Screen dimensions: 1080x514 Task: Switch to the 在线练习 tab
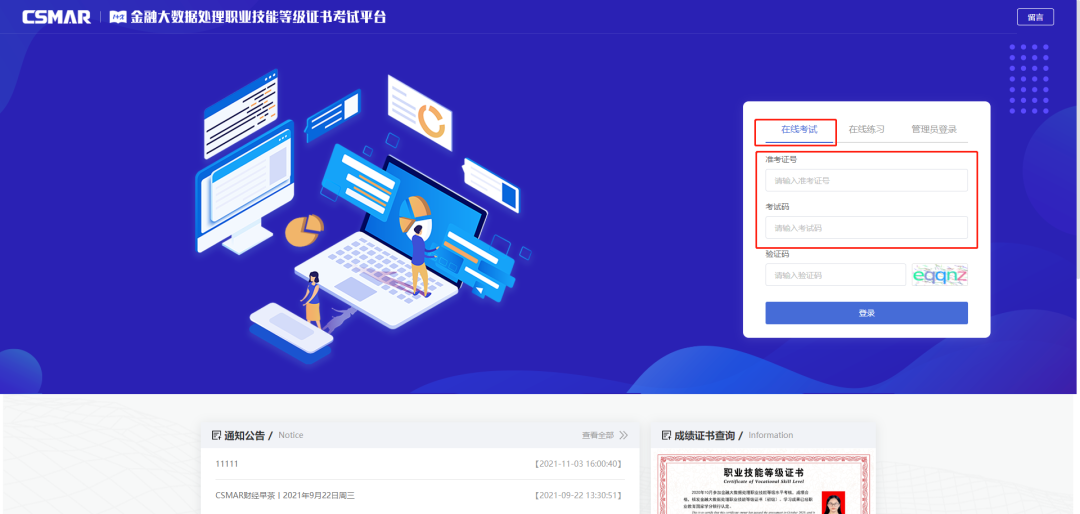click(x=866, y=130)
